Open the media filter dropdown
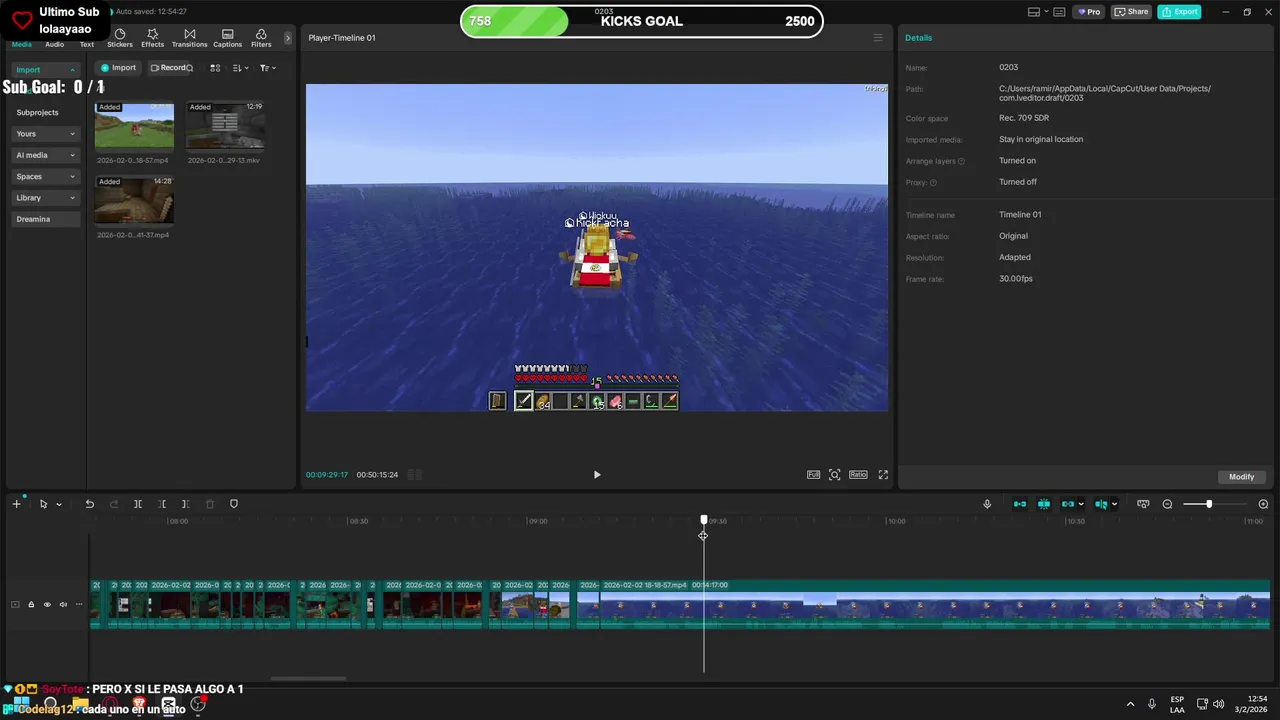This screenshot has height=720, width=1280. pyautogui.click(x=267, y=68)
